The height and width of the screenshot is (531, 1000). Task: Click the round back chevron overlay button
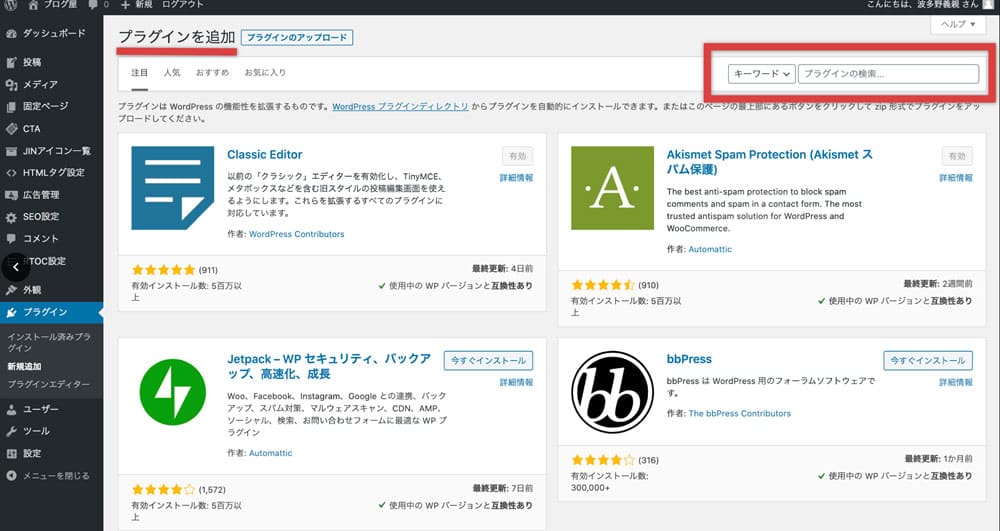[15, 267]
